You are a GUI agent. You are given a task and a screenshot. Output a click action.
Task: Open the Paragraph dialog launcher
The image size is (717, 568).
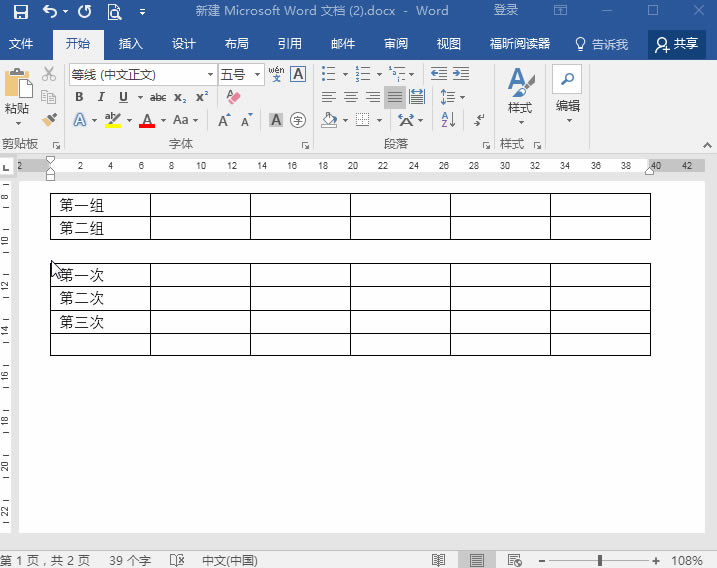tap(486, 145)
